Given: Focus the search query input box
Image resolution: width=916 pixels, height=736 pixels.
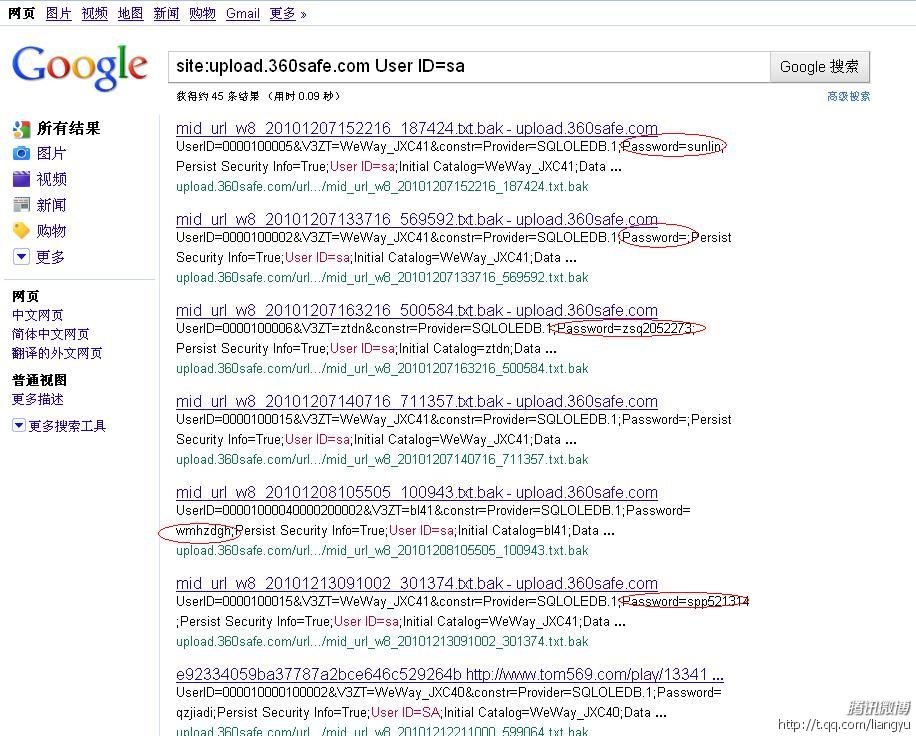Looking at the screenshot, I should click(x=469, y=67).
